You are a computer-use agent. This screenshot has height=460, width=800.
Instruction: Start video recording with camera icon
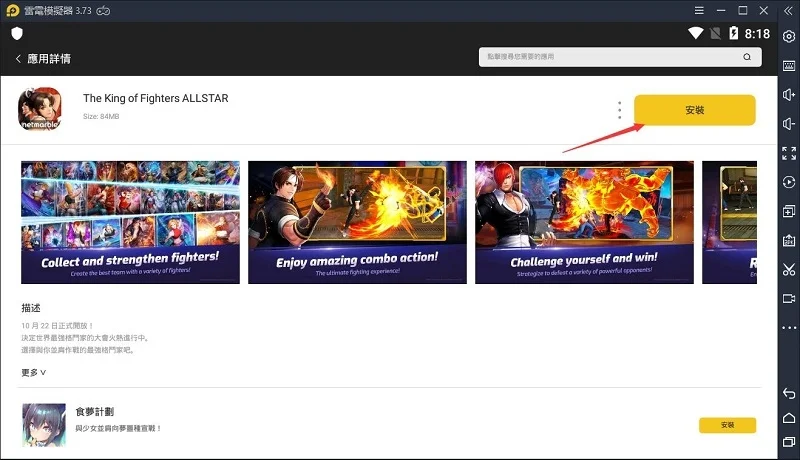[789, 298]
